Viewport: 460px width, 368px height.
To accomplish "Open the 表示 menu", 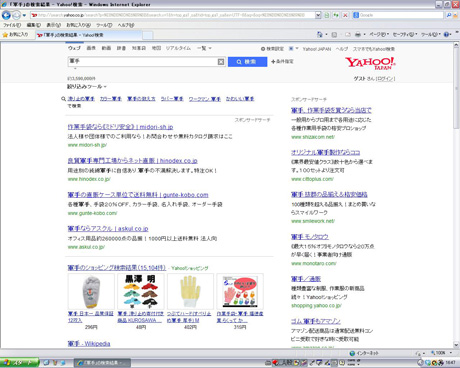I will 53,25.
